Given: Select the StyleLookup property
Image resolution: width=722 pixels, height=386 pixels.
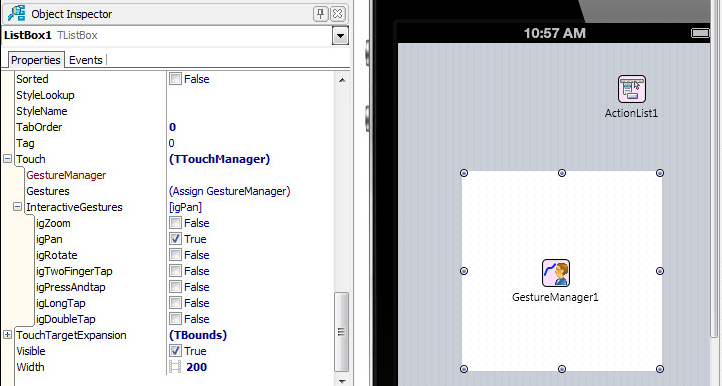Looking at the screenshot, I should tap(45, 95).
